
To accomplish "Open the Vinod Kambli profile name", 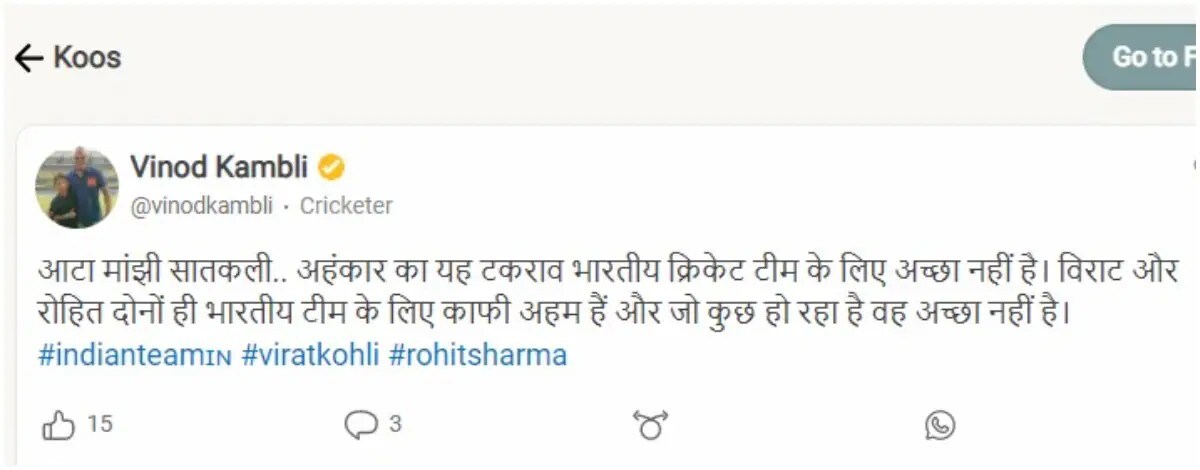I will click(219, 167).
